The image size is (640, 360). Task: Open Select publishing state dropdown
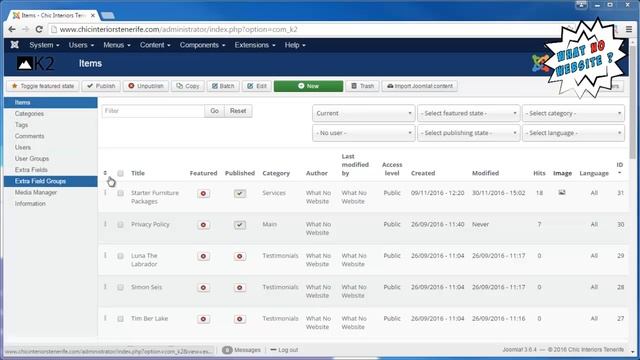click(469, 133)
